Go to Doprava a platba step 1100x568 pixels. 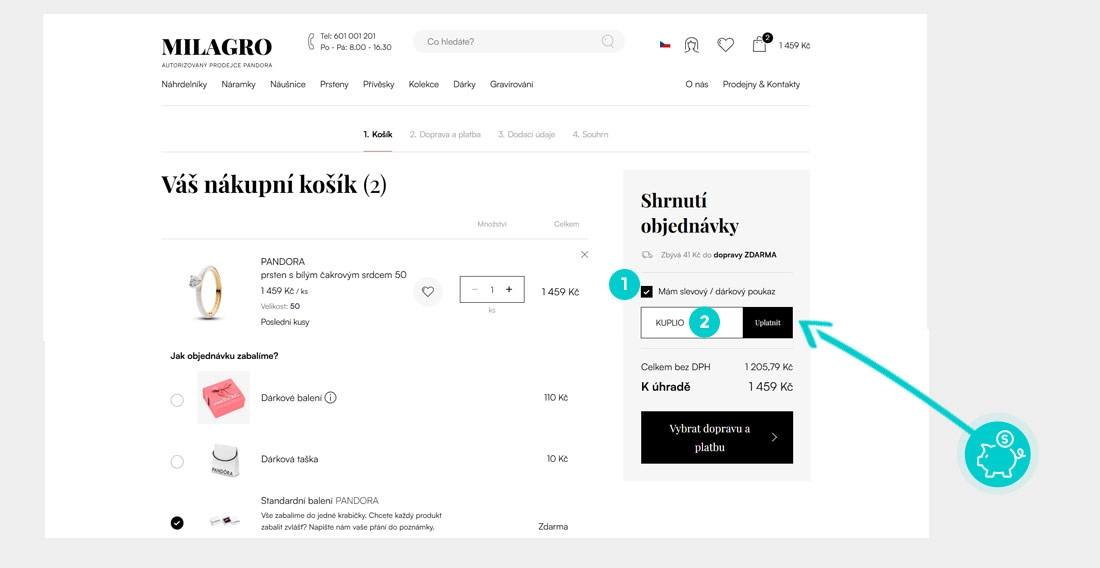[x=445, y=135]
